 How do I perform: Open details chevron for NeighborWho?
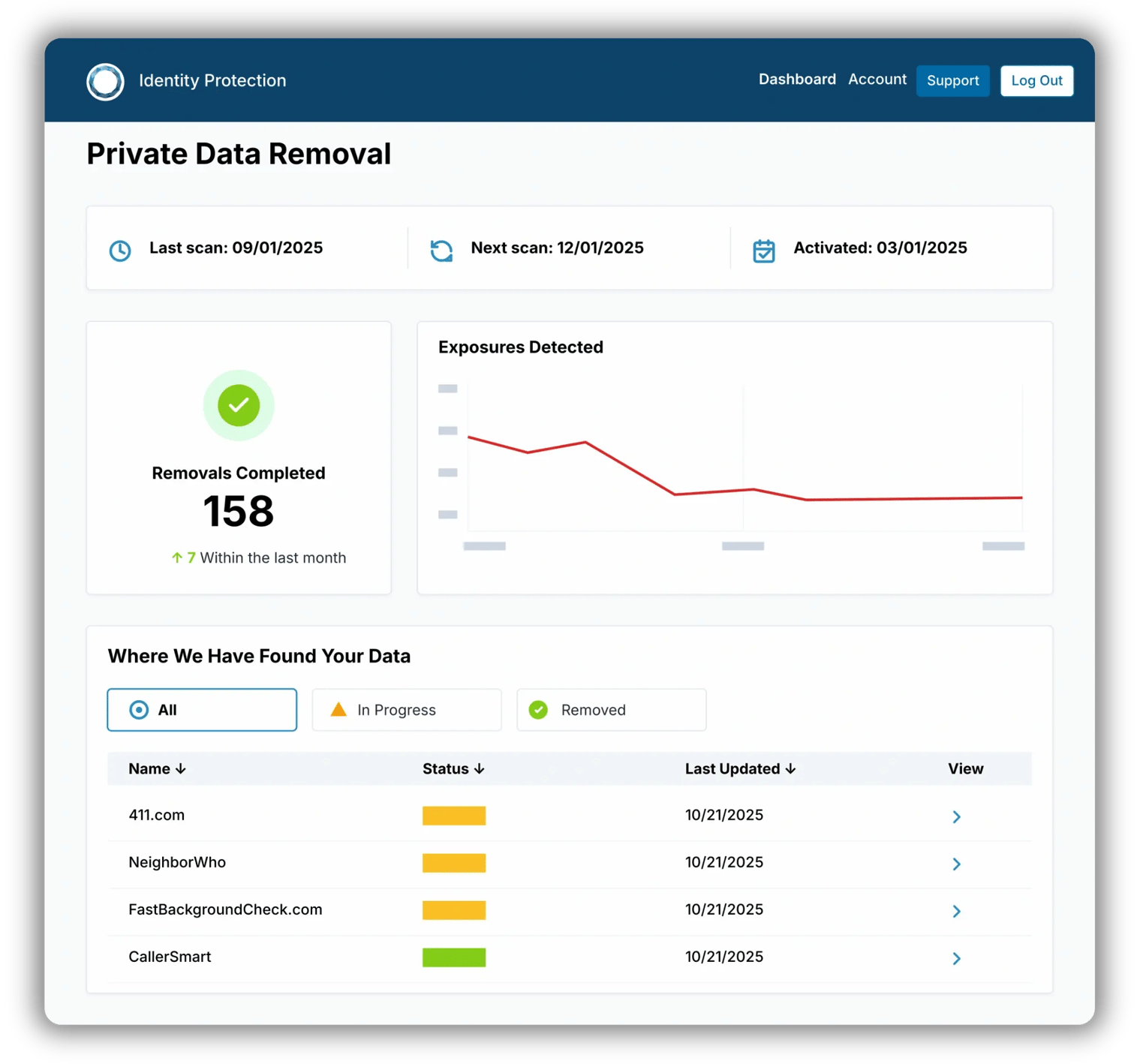pyautogui.click(x=956, y=864)
